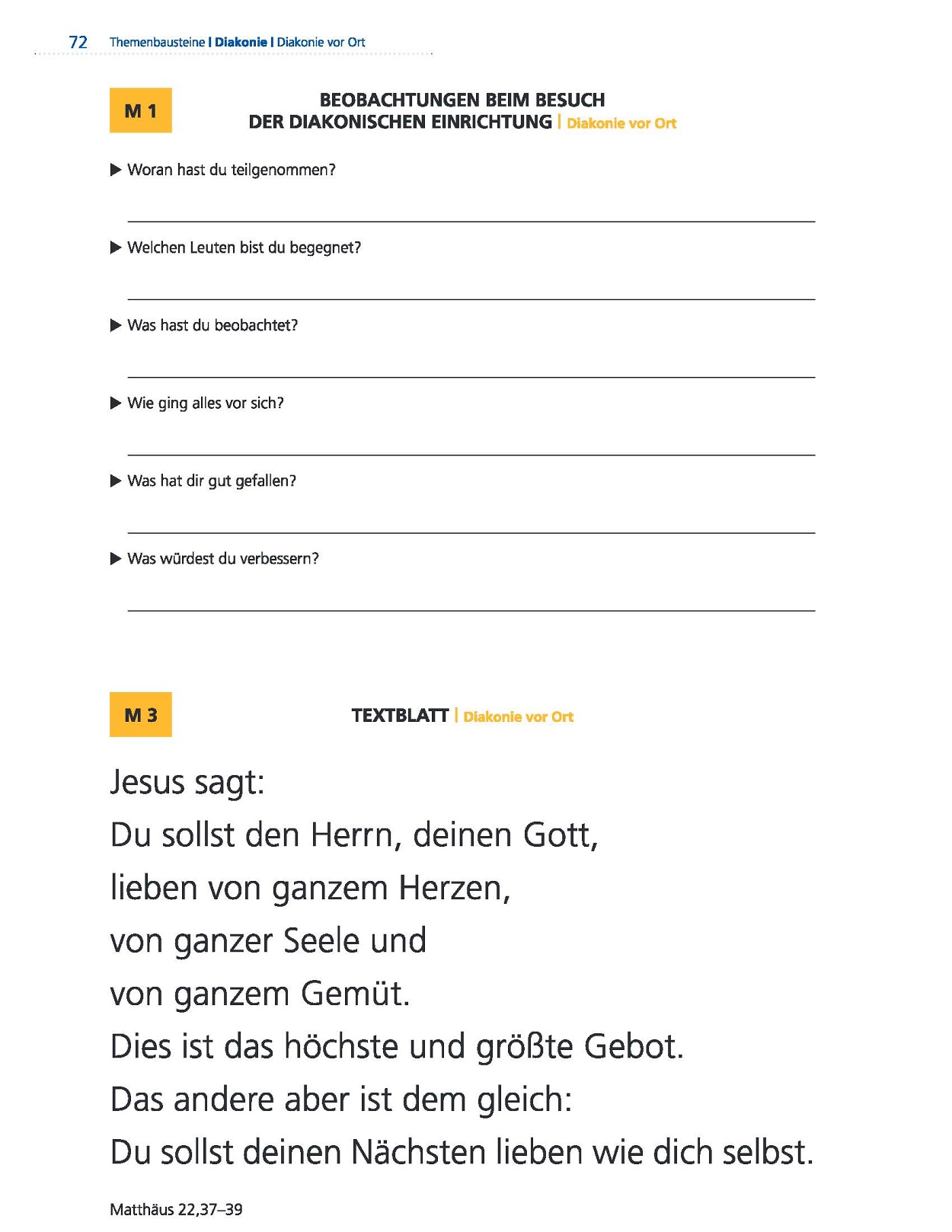Click the triangle before "Welchen Leuten bist du begegnet?"
Screen dimensions: 952x1232
coord(116,247)
